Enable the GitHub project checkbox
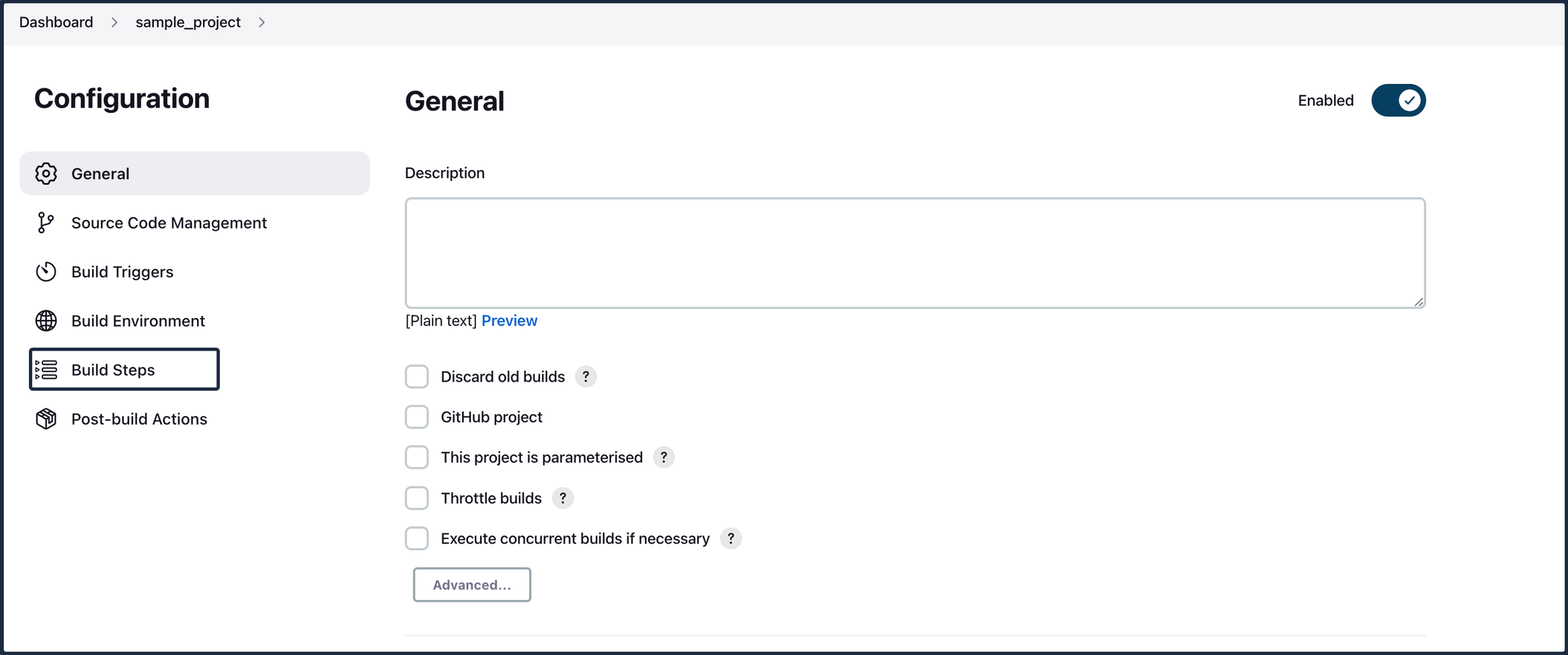This screenshot has width=1568, height=655. pyautogui.click(x=417, y=417)
